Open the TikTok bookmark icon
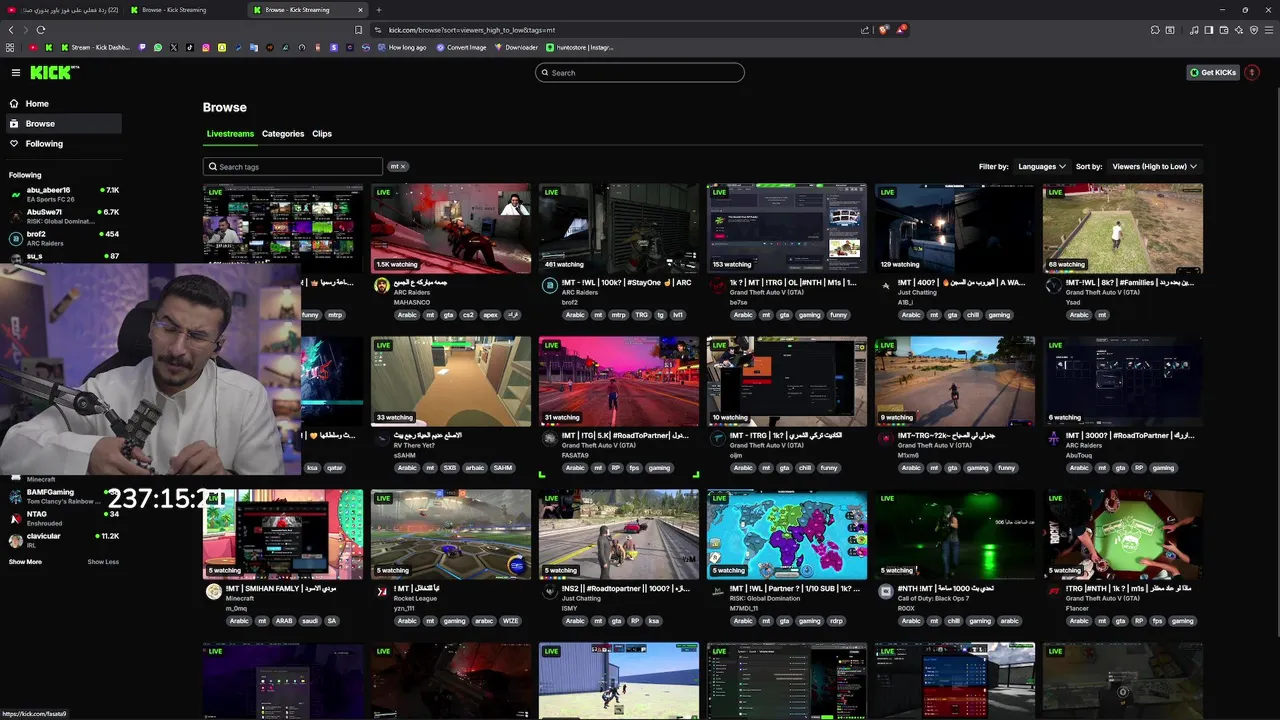Viewport: 1280px width, 720px height. click(x=190, y=47)
